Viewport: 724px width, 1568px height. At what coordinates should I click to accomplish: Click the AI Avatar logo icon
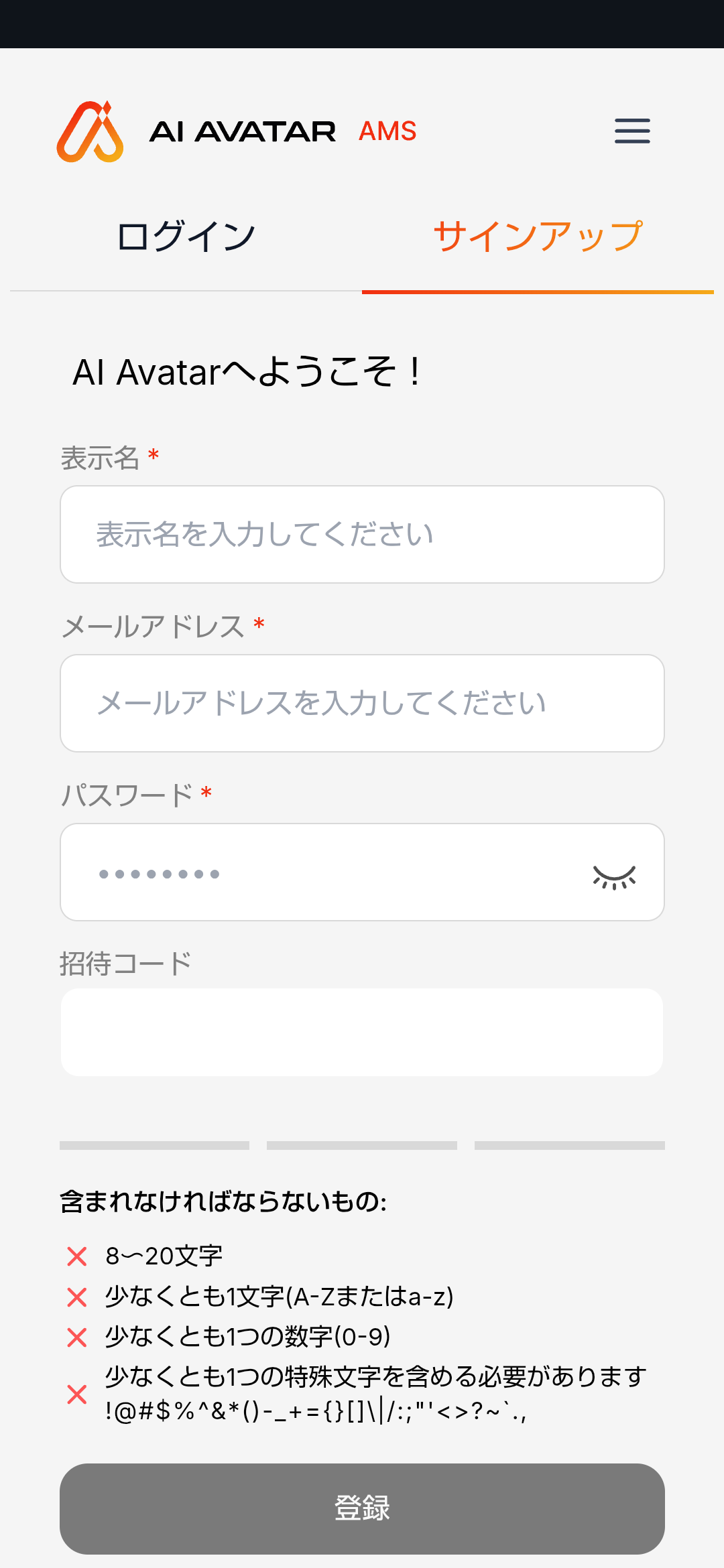(x=90, y=131)
